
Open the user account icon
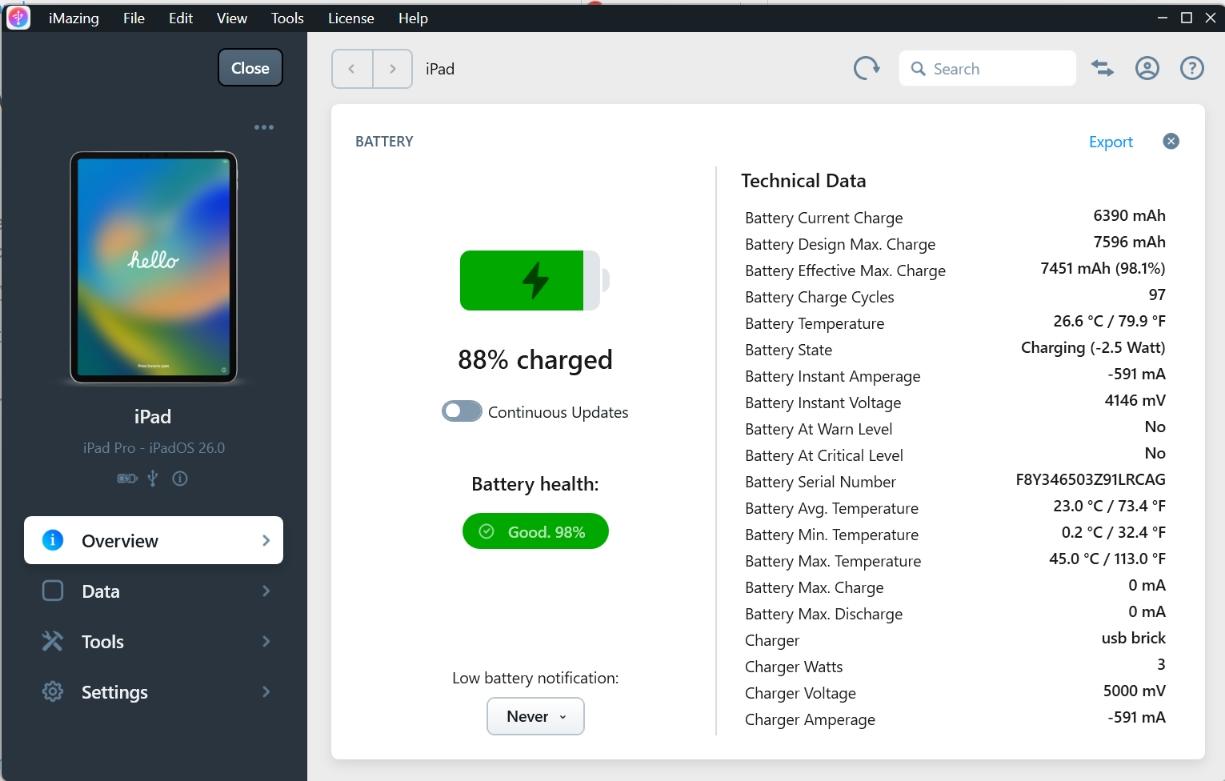click(x=1147, y=68)
